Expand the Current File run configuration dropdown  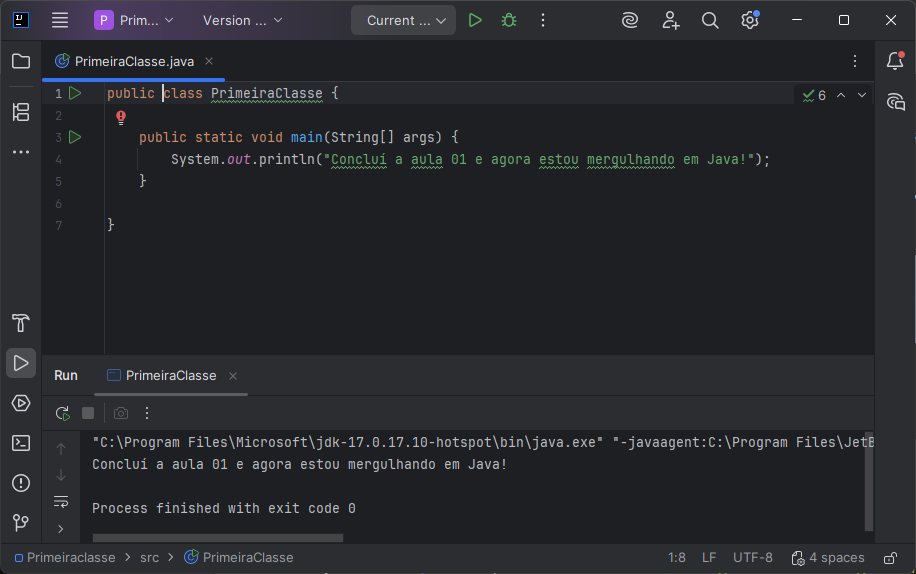pyautogui.click(x=403, y=20)
